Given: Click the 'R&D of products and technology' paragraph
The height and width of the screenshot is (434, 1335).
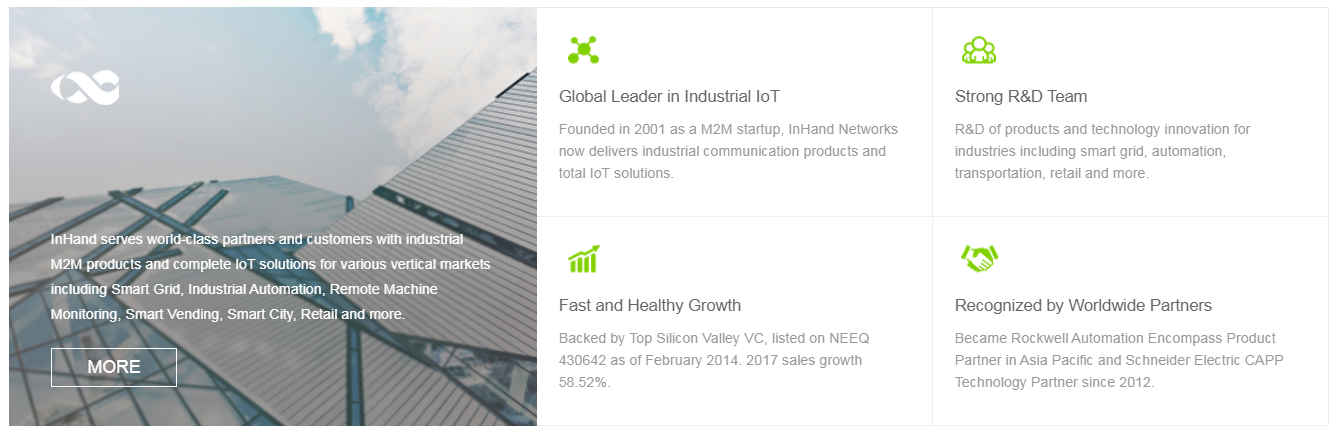Looking at the screenshot, I should [x=1102, y=151].
